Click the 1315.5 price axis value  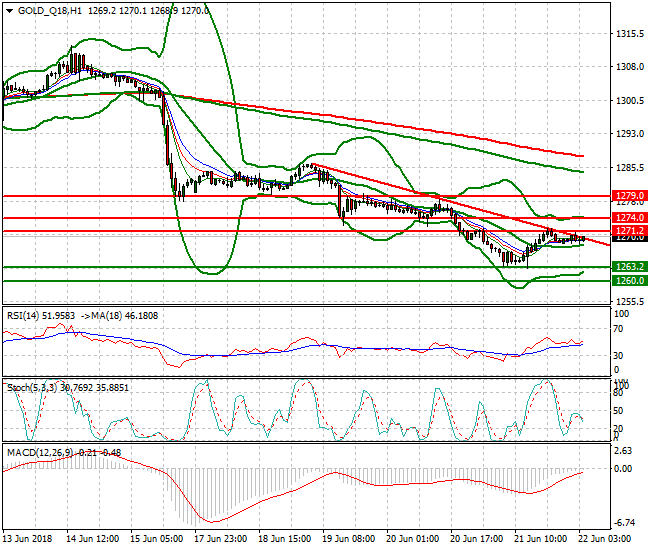(x=628, y=34)
